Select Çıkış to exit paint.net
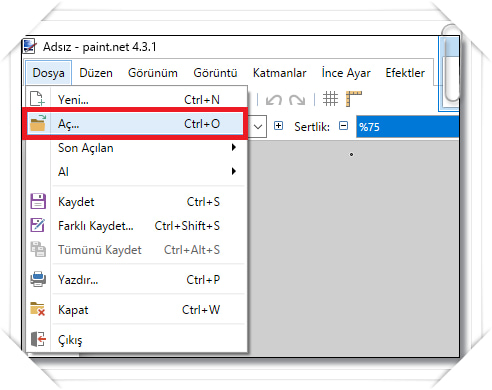The width and height of the screenshot is (492, 390). click(135, 340)
